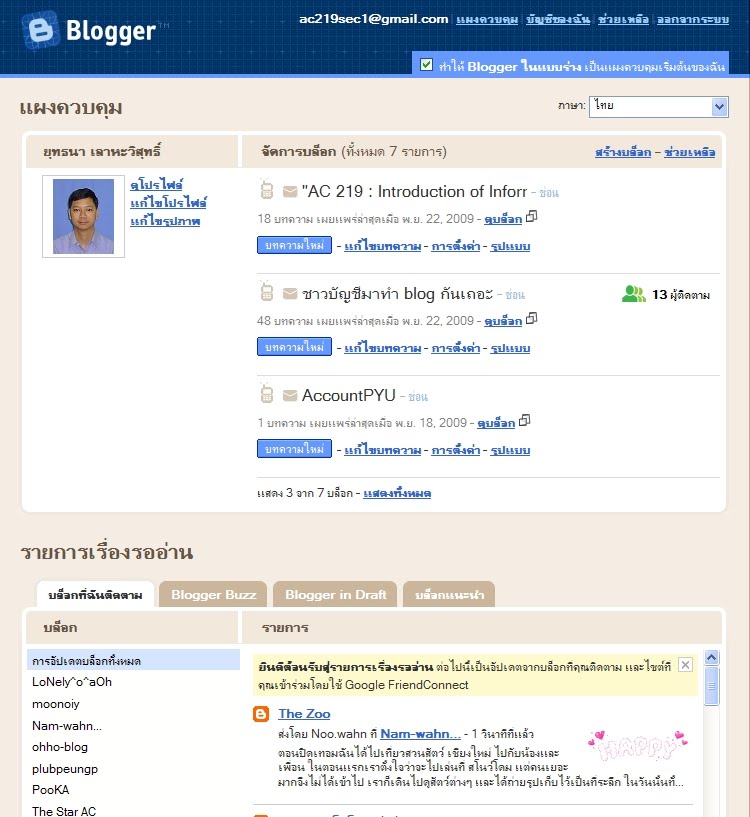The height and width of the screenshot is (817, 750).
Task: Select ohho-blog in blog list
Action: [60, 747]
